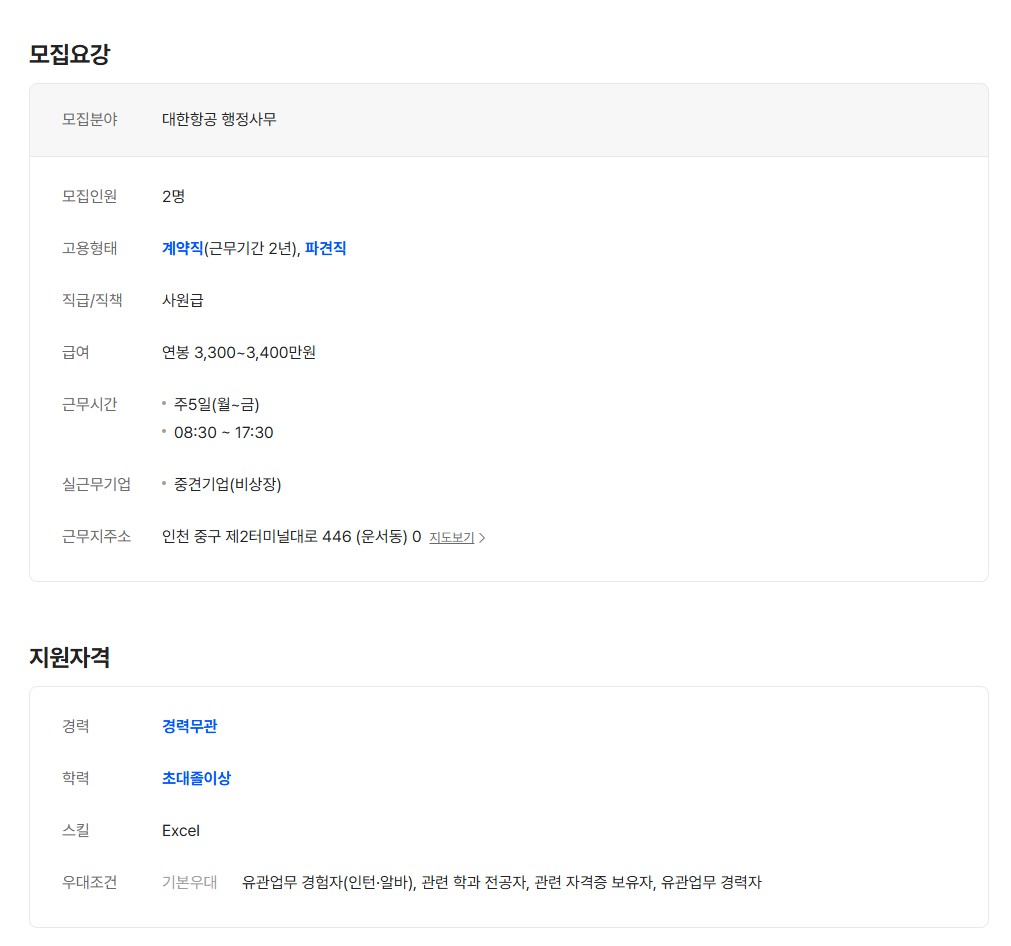Click the blue 초대졸이상 education link
The height and width of the screenshot is (946, 1011).
(196, 778)
